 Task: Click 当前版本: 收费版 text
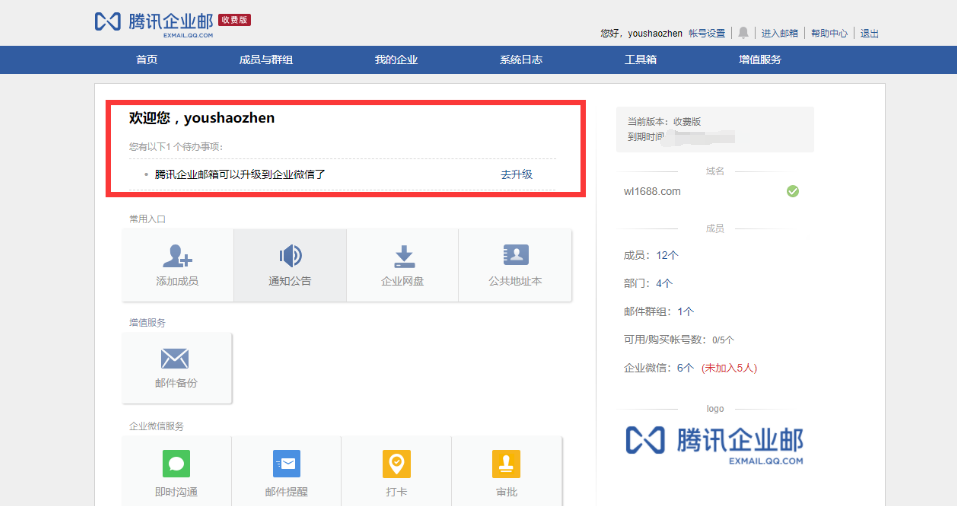(664, 122)
